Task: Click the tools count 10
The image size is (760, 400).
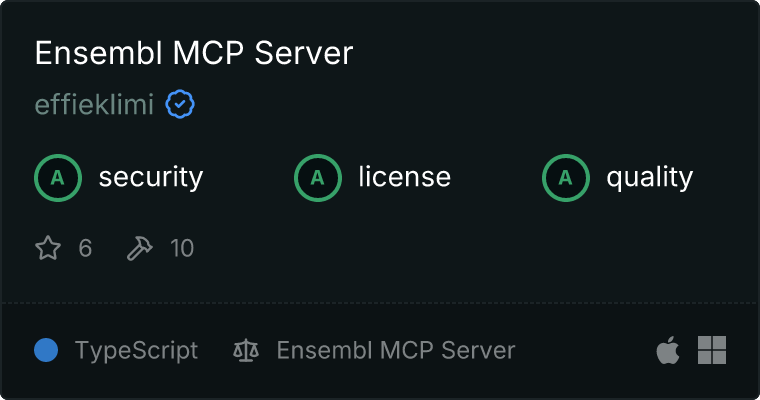Action: coord(182,248)
